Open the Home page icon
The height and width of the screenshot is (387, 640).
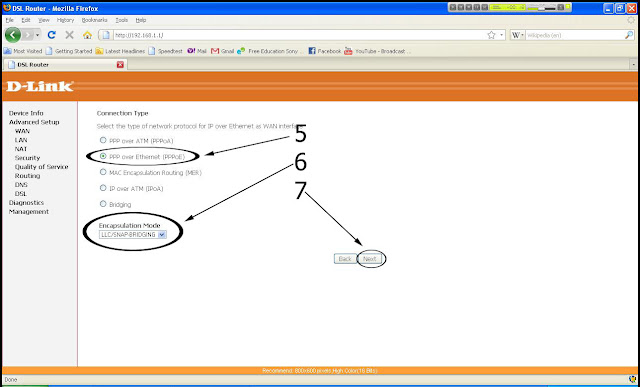point(87,35)
